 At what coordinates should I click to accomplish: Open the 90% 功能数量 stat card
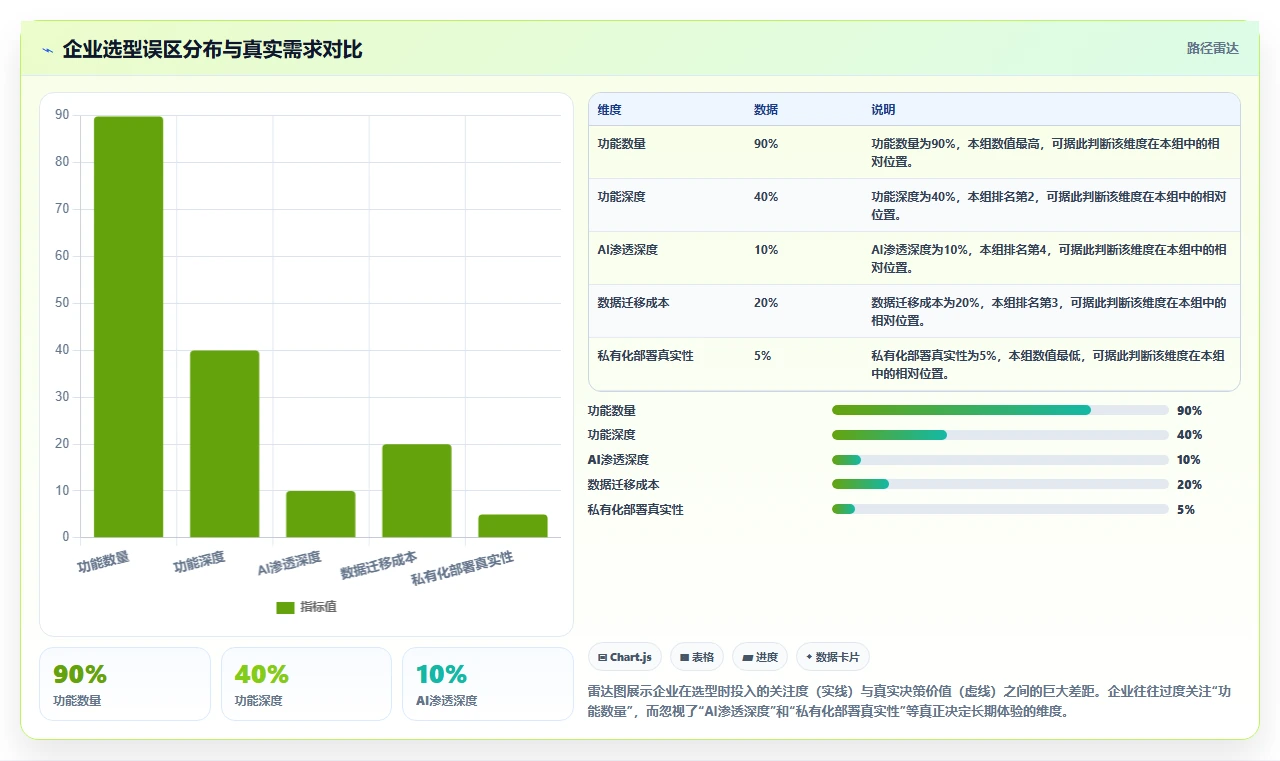pyautogui.click(x=125, y=684)
